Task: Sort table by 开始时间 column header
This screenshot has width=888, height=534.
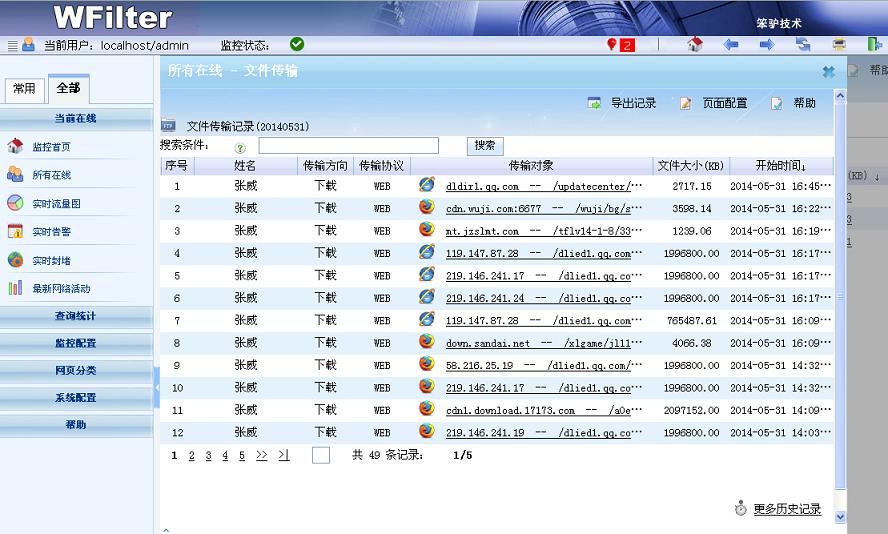Action: 780,166
